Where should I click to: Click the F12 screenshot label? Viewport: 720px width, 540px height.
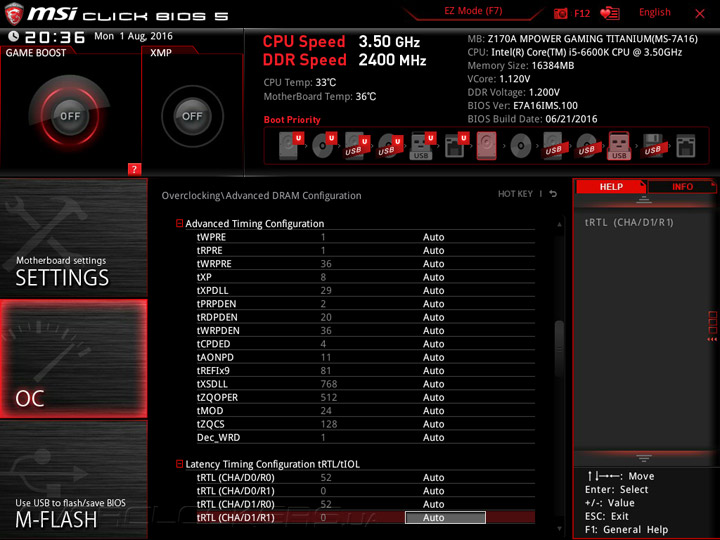point(582,13)
